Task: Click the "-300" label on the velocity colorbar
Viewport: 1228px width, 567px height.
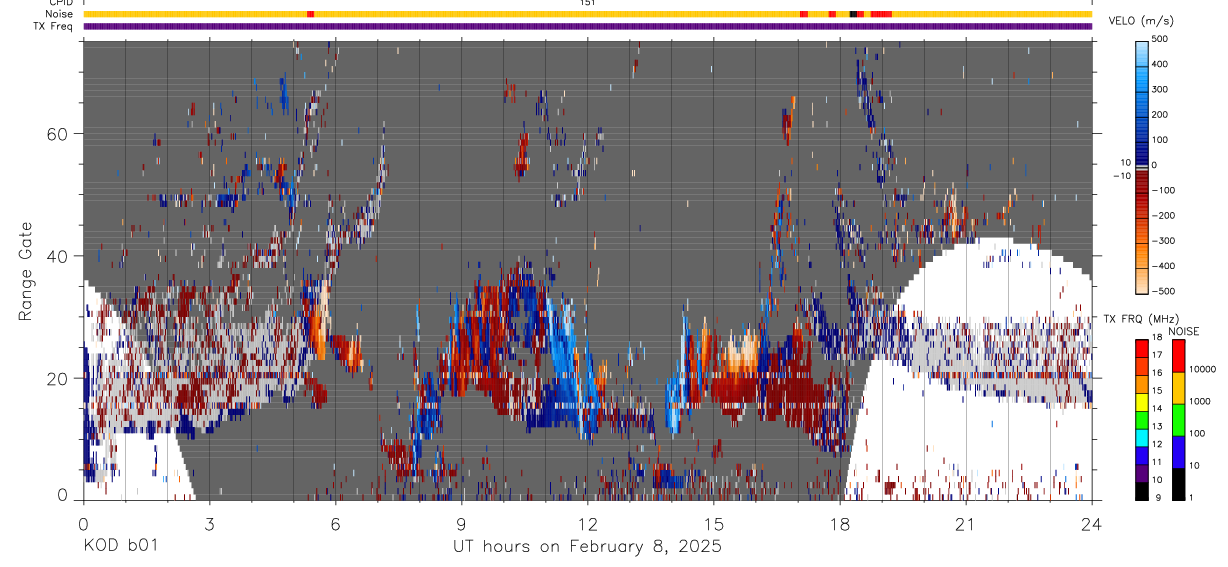Action: tap(1164, 240)
